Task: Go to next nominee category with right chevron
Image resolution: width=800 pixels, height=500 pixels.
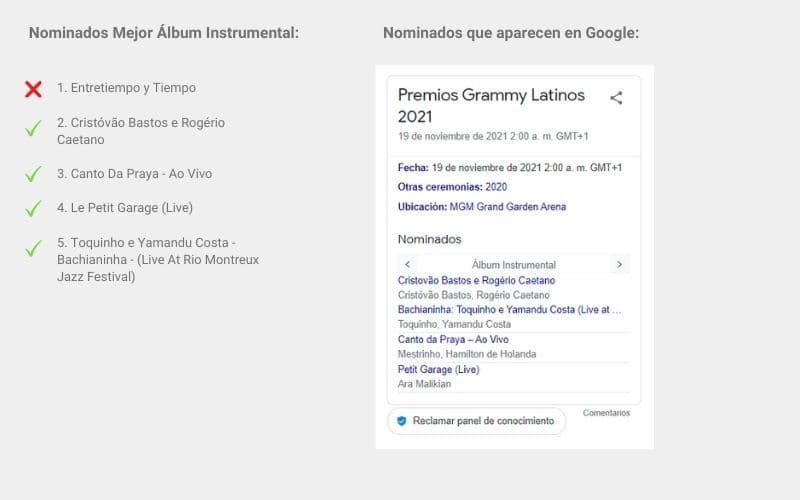Action: click(x=619, y=265)
